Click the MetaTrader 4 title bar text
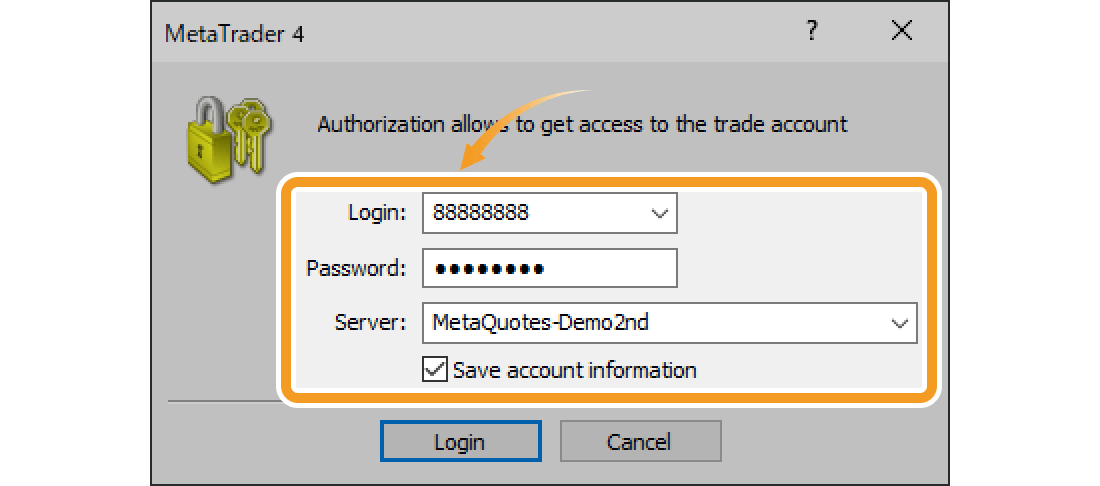1100x486 pixels. 234,34
